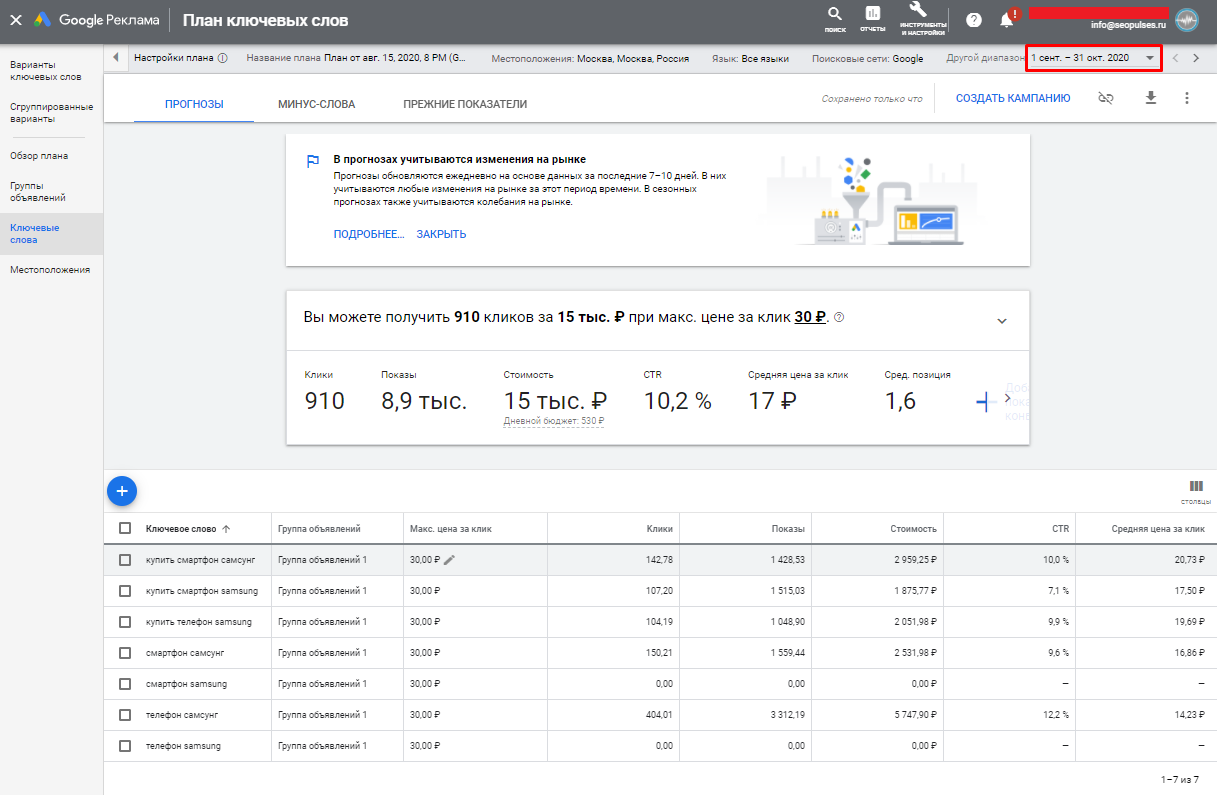Click the help icon next to 30 ₽ bid
1217x795 pixels.
(839, 317)
